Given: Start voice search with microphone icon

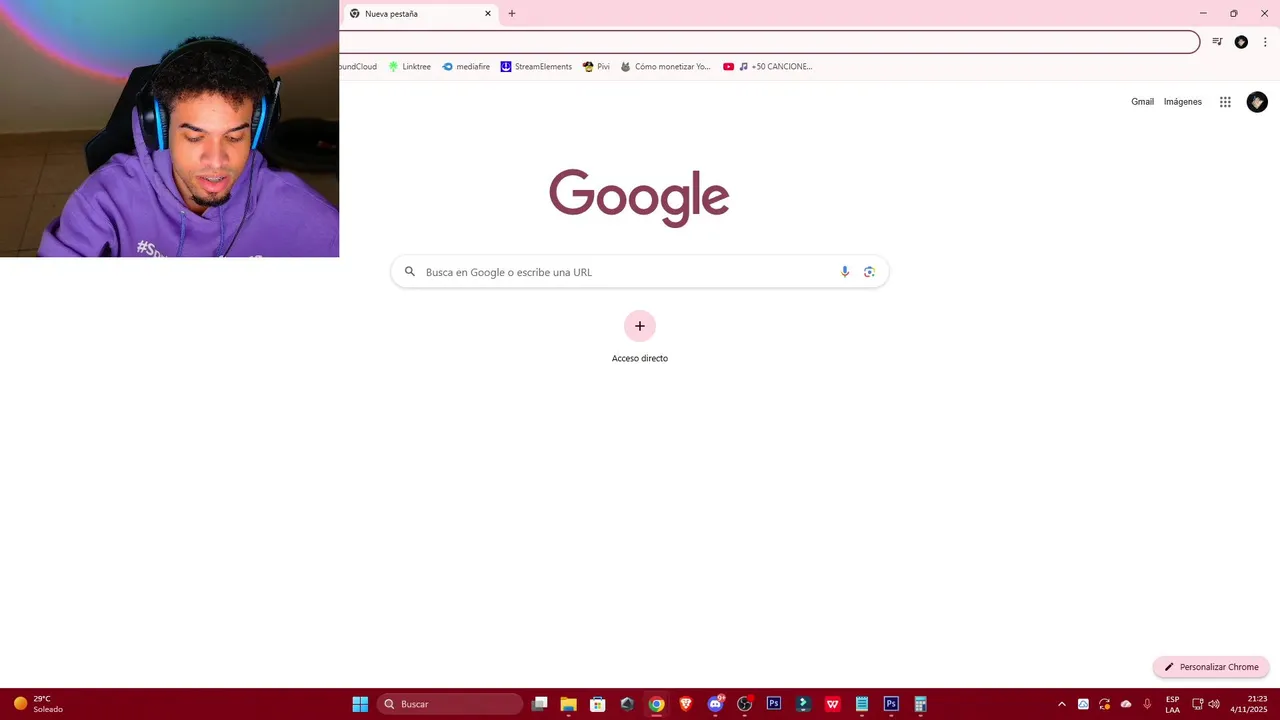Looking at the screenshot, I should [x=845, y=272].
